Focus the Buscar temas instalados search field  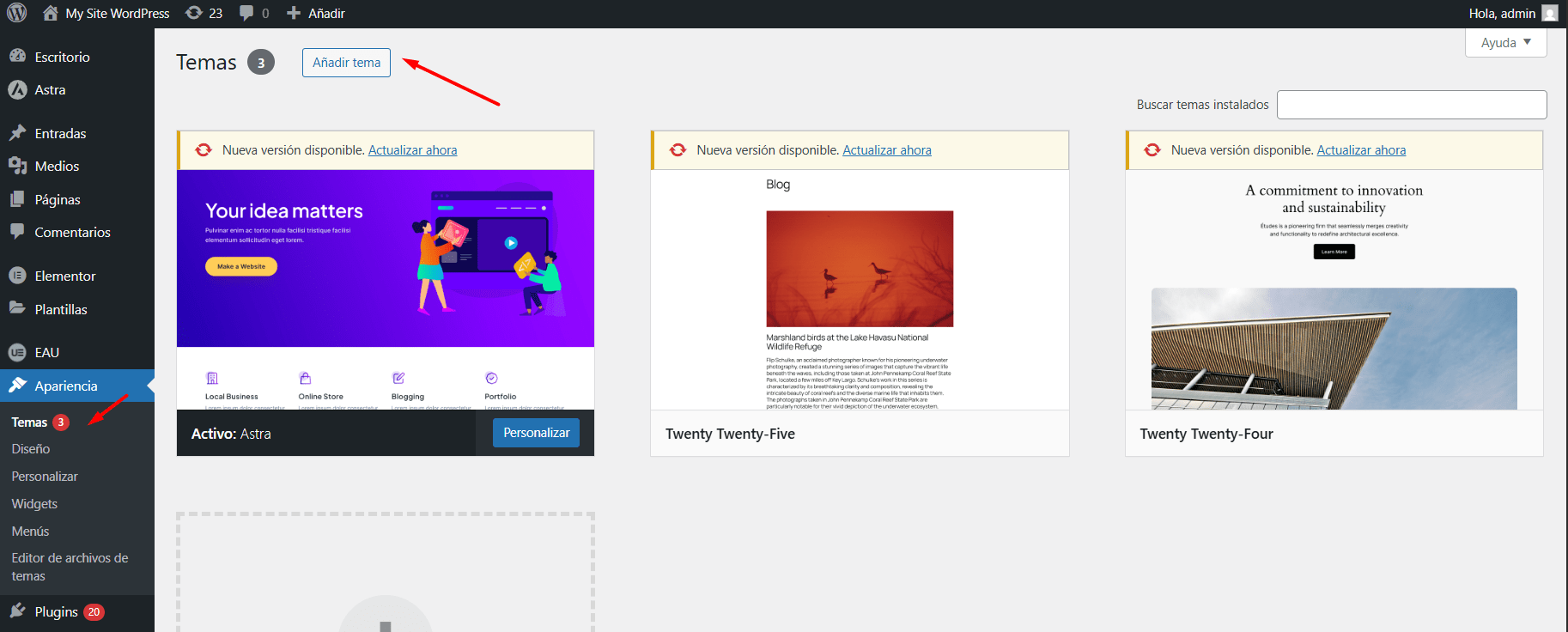pos(1411,105)
